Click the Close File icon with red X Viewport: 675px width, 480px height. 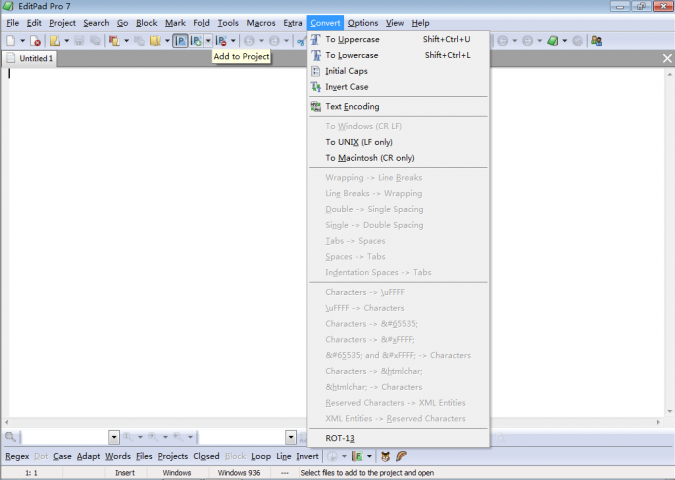(x=35, y=41)
